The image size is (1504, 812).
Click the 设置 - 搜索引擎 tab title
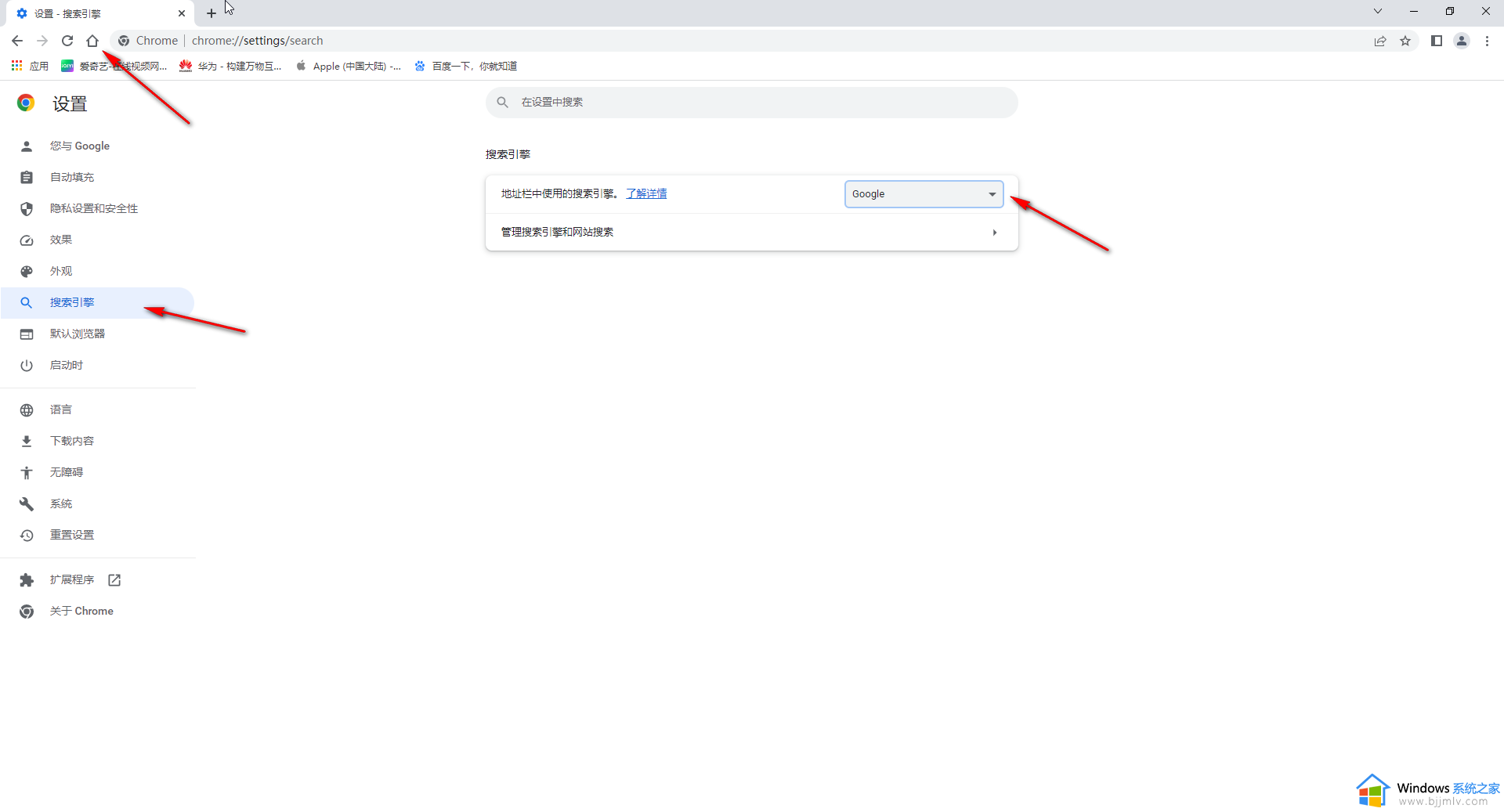[x=67, y=13]
